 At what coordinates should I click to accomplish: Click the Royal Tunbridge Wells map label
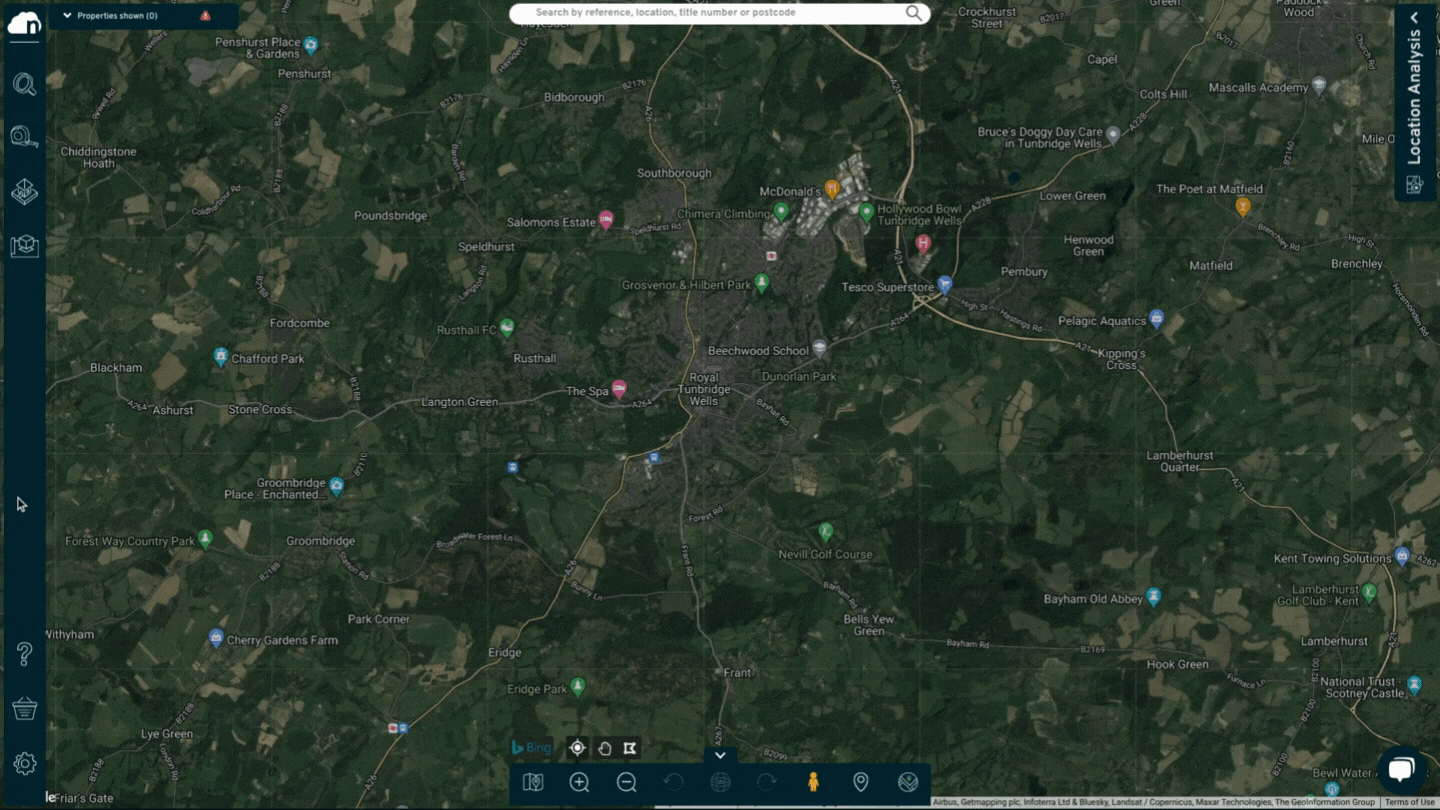click(x=704, y=389)
